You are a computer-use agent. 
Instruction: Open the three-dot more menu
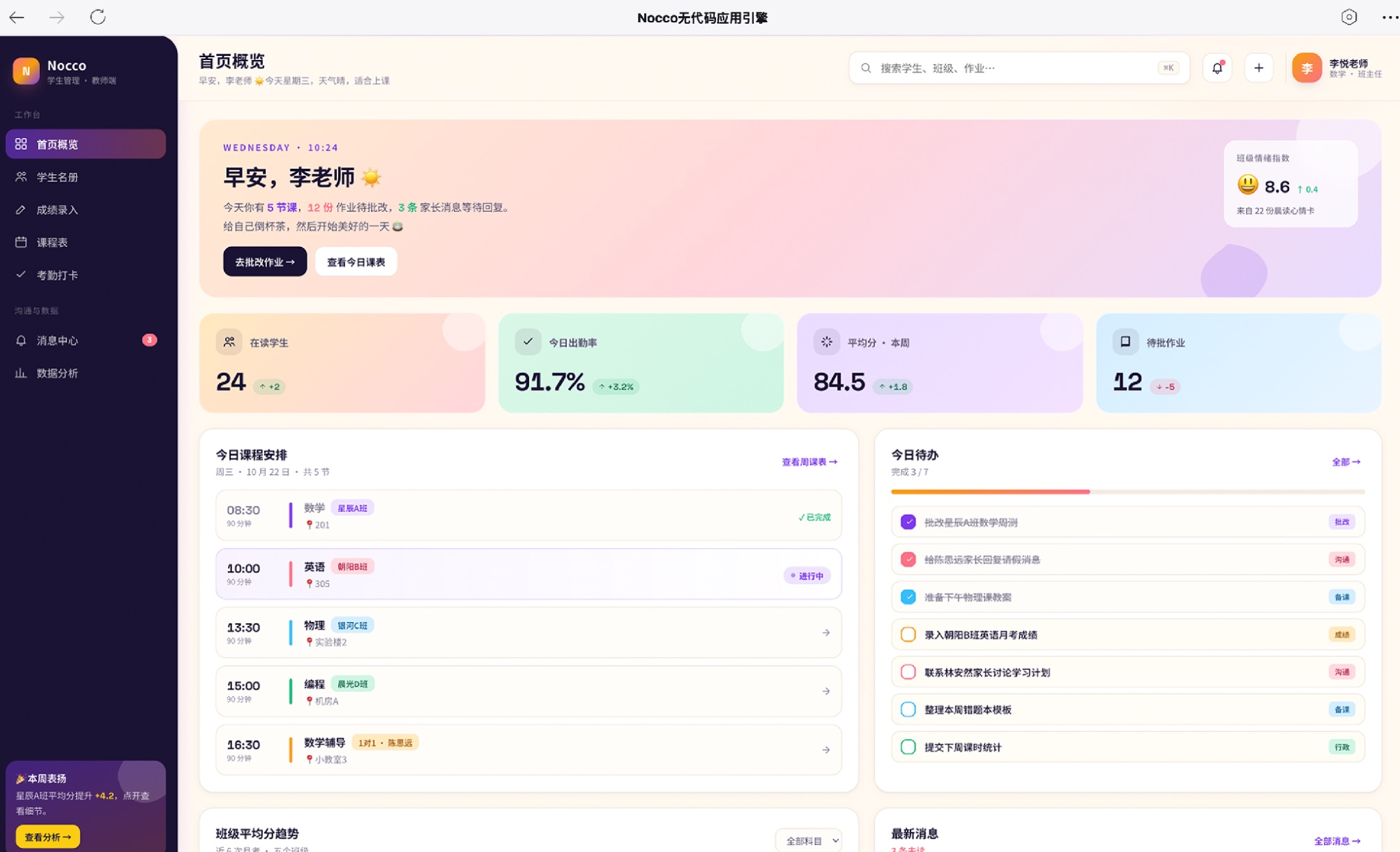pos(1390,17)
